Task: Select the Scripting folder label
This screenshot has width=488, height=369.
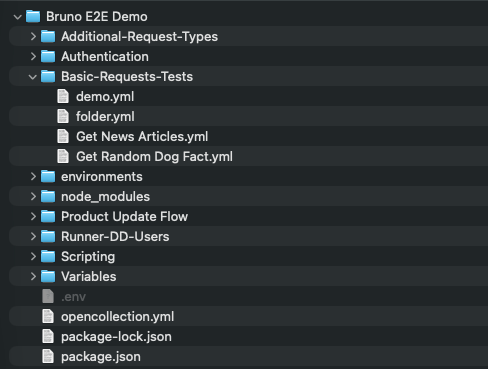Action: [x=88, y=257]
